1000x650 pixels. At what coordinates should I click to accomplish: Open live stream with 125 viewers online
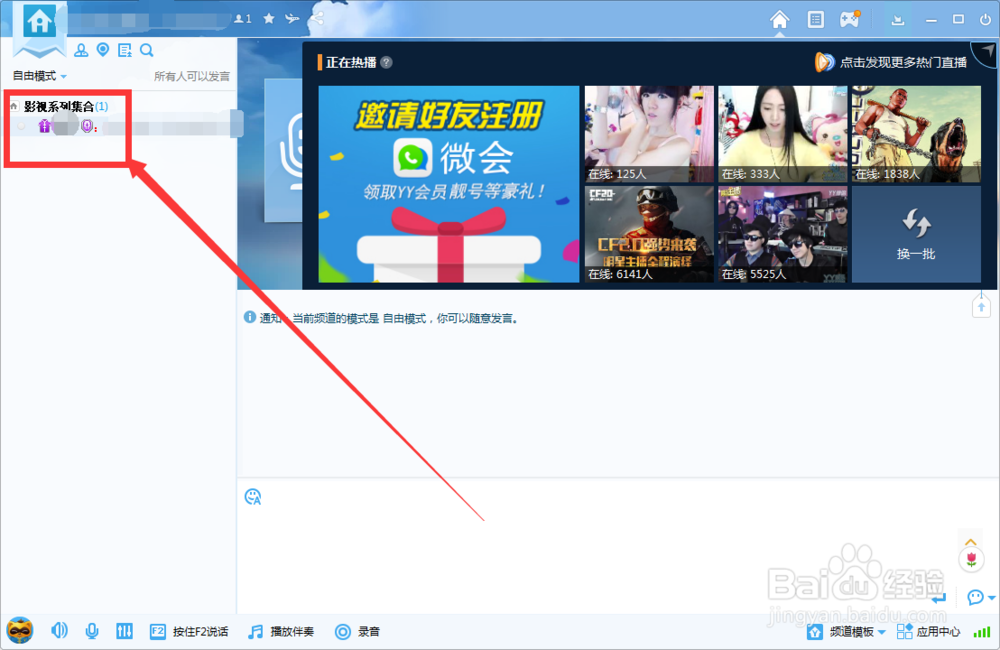(x=649, y=134)
